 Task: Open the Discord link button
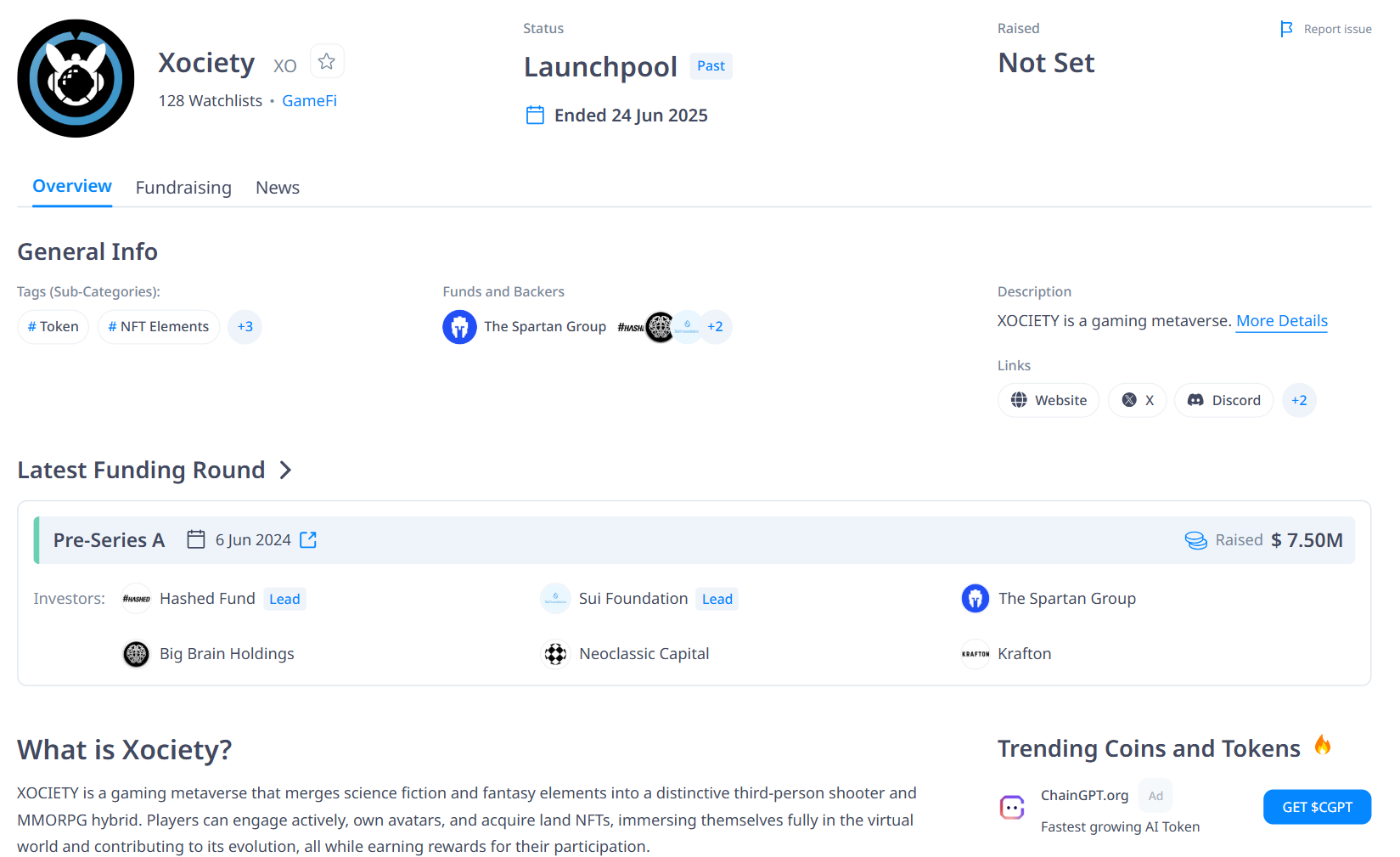click(1223, 400)
